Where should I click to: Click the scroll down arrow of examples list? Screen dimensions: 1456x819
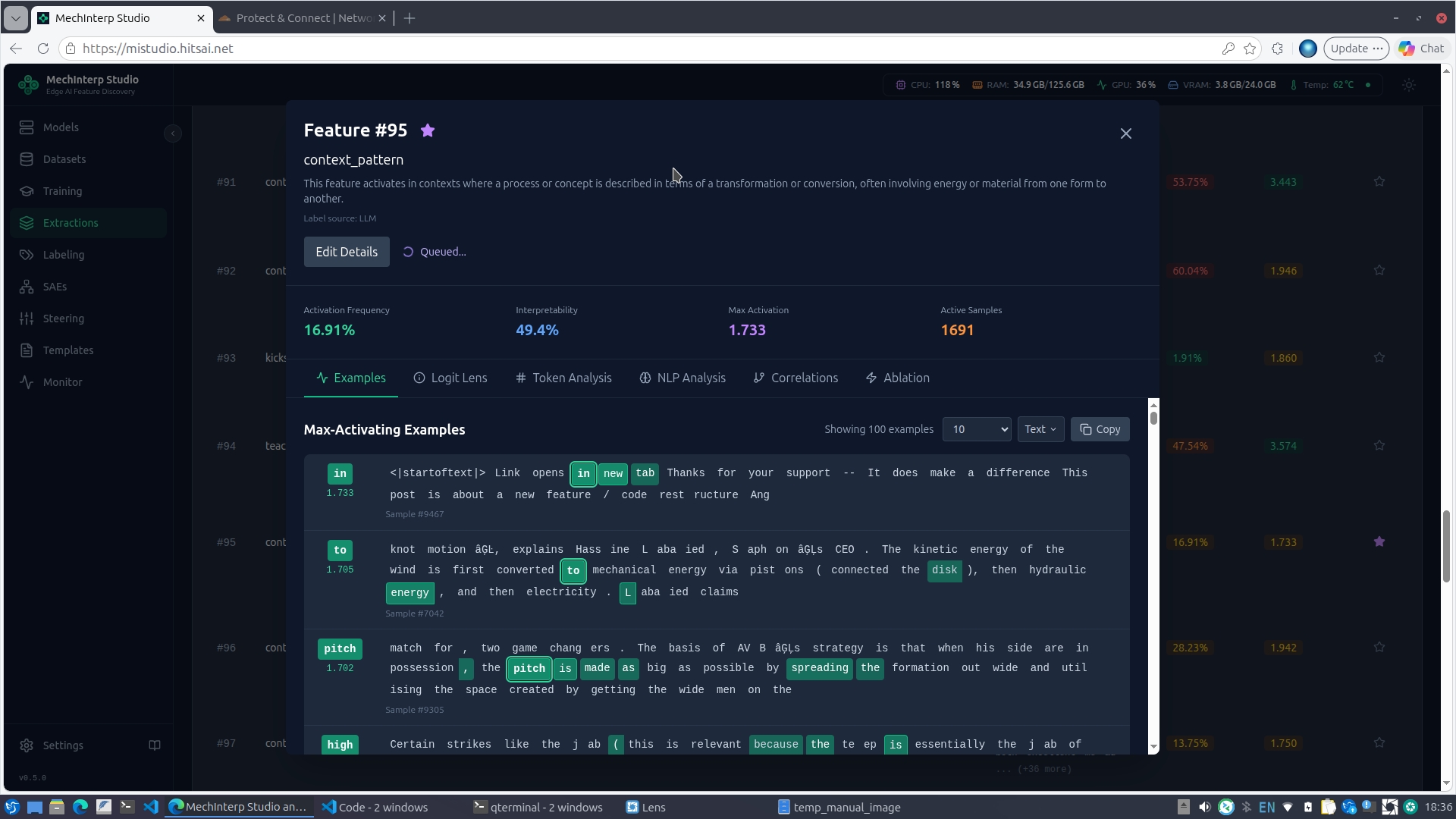tap(1153, 747)
